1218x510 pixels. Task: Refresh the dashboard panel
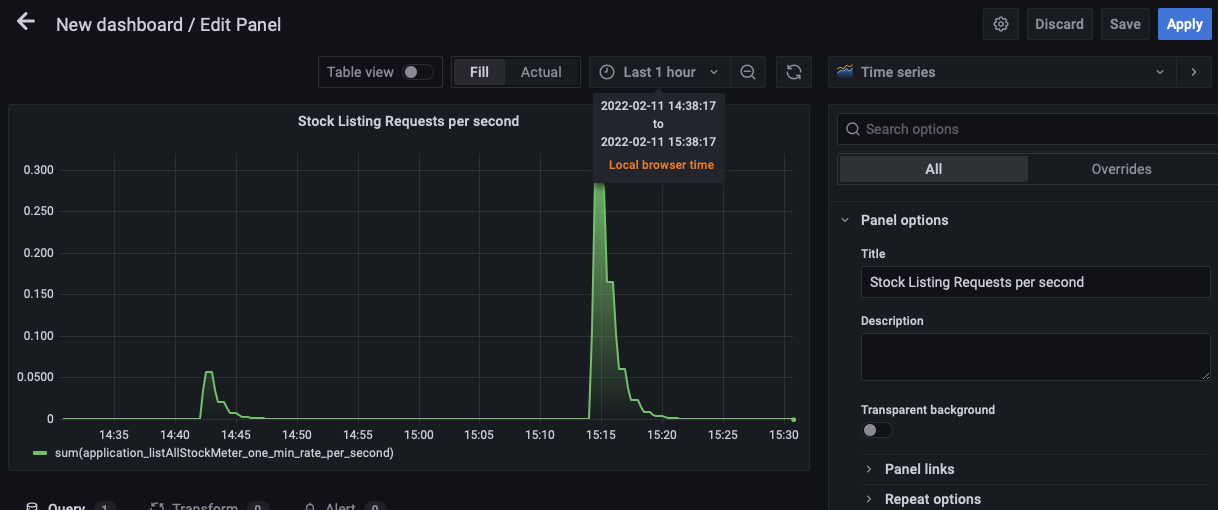pyautogui.click(x=794, y=72)
